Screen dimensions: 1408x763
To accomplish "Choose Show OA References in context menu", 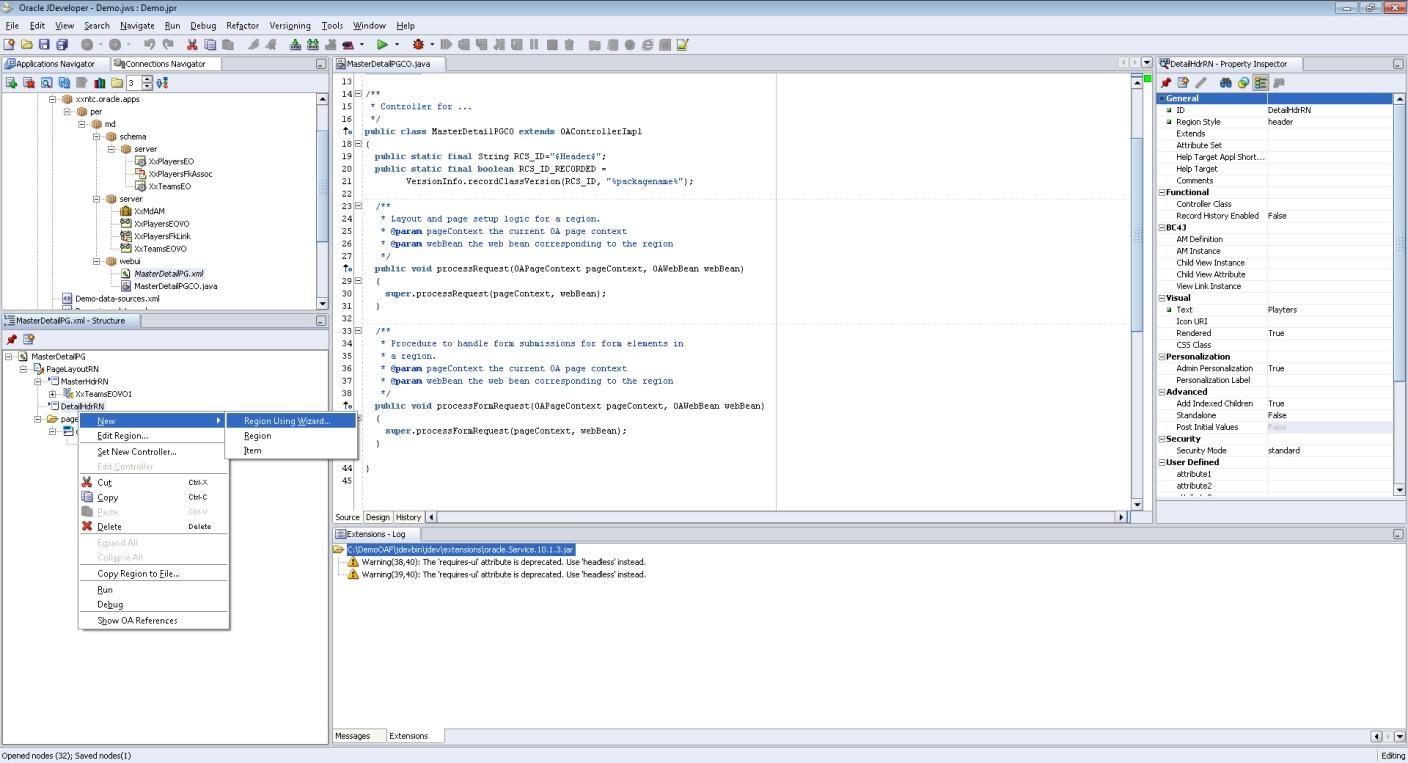I will click(154, 621).
